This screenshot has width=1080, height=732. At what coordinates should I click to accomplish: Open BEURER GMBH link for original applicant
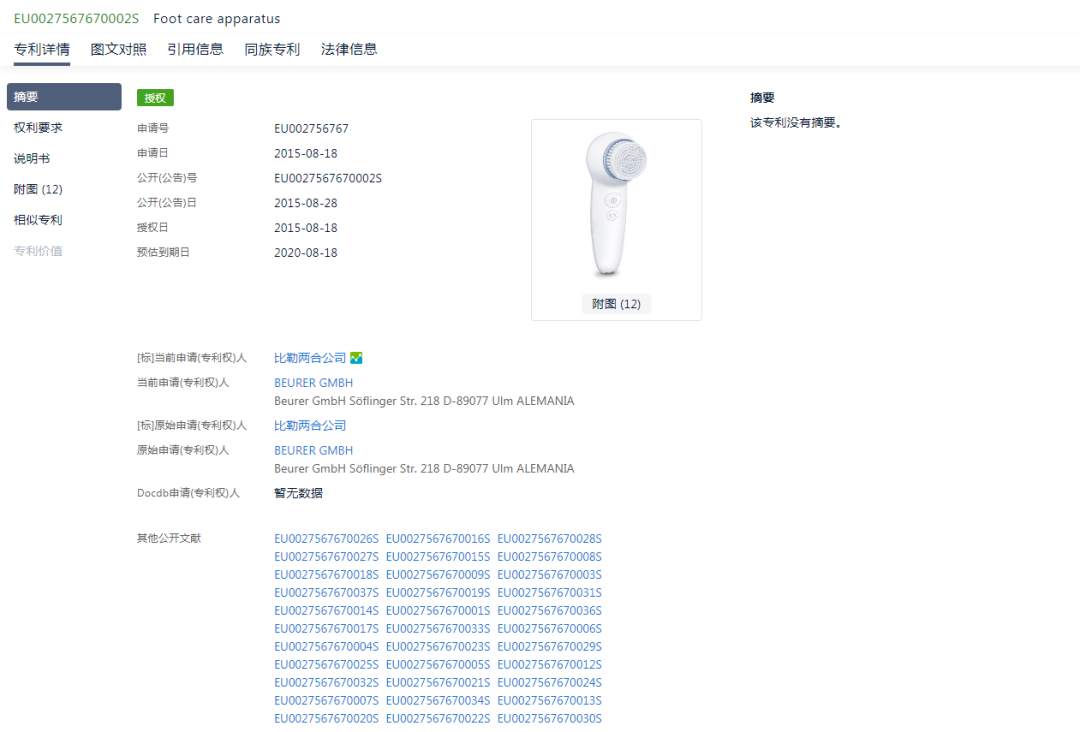click(313, 450)
